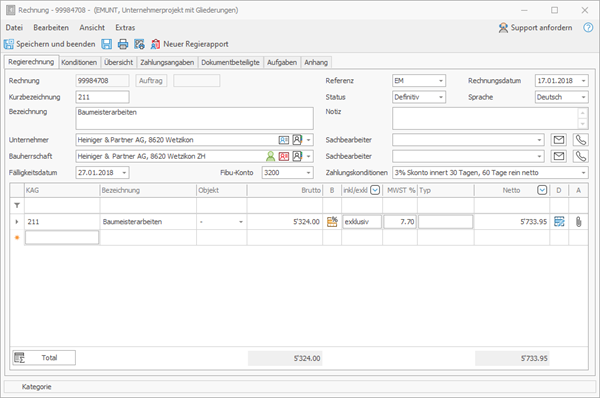The width and height of the screenshot is (600, 398).
Task: Open the Objekt dropdown in row 211
Action: 241,222
